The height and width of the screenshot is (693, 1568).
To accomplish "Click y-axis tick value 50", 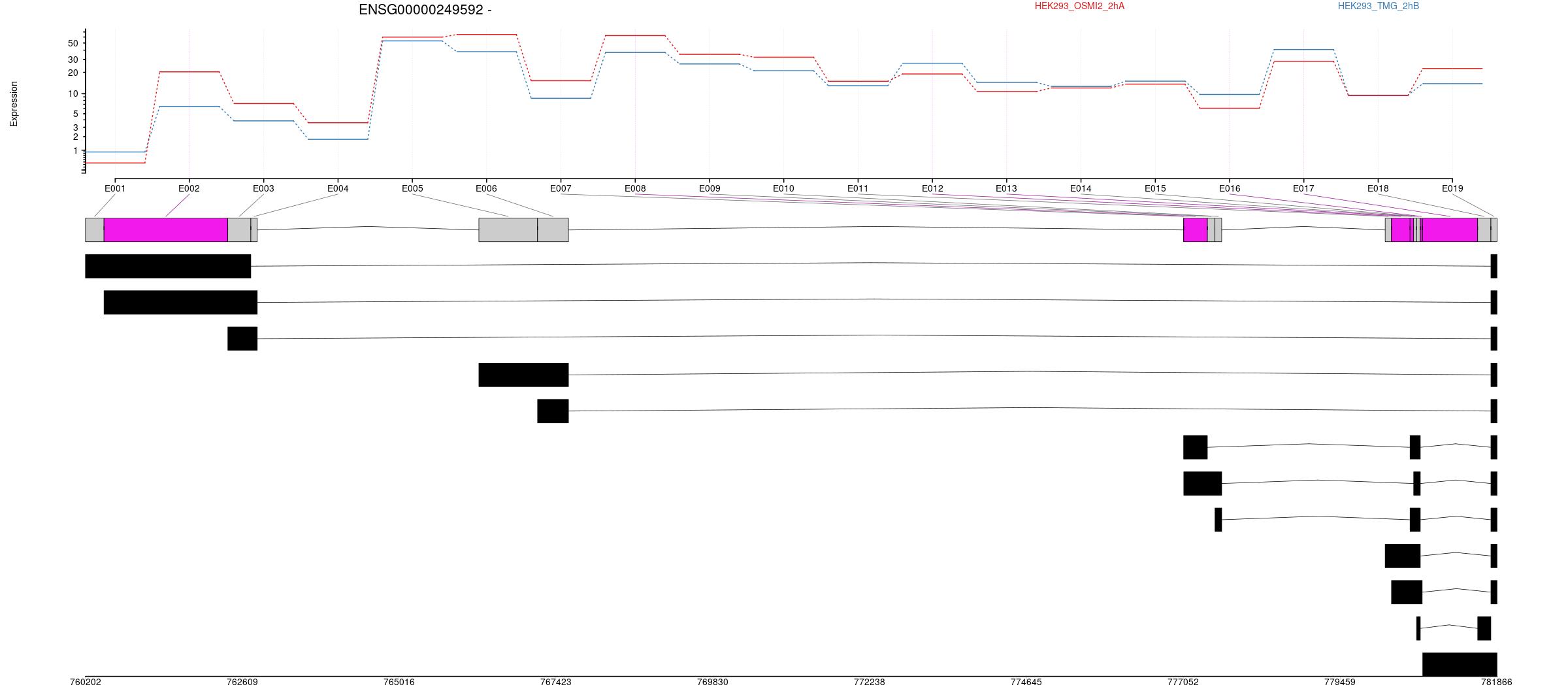I will click(73, 44).
